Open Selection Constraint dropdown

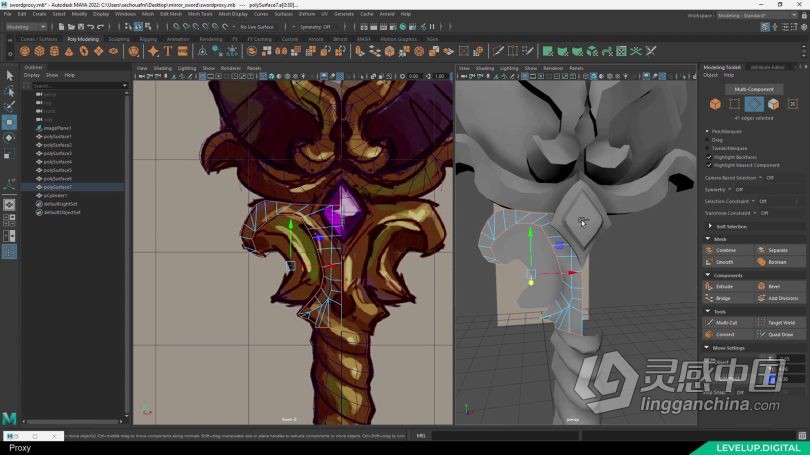pos(754,201)
